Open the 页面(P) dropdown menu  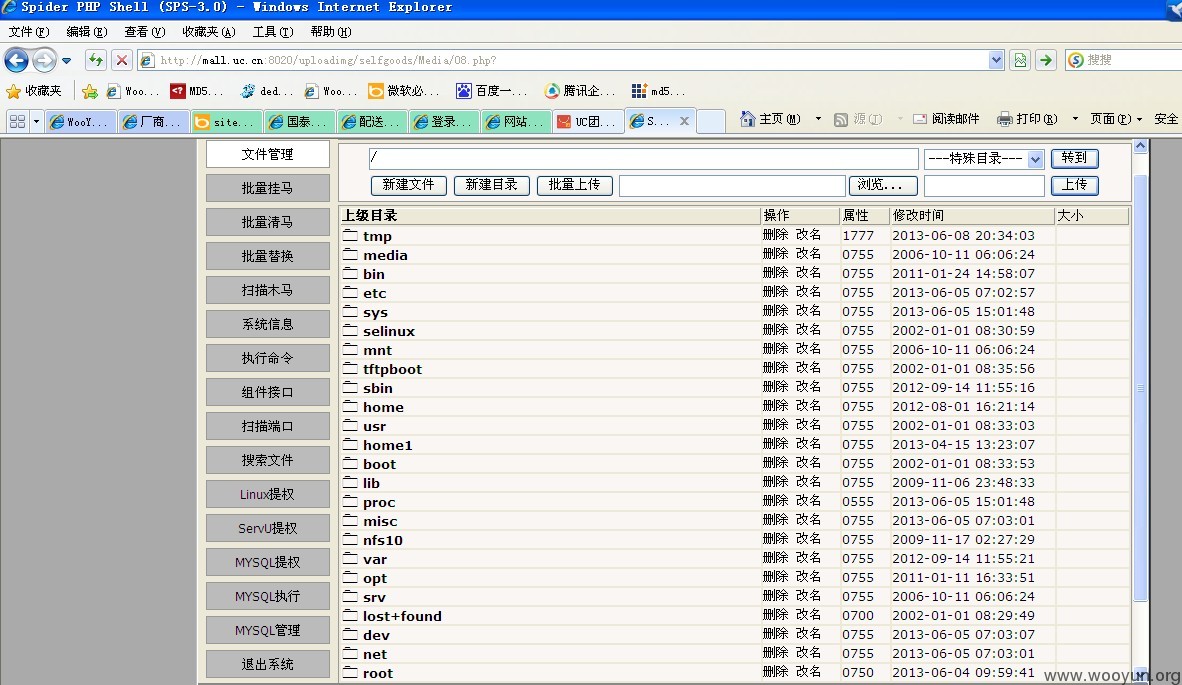pyautogui.click(x=1116, y=119)
